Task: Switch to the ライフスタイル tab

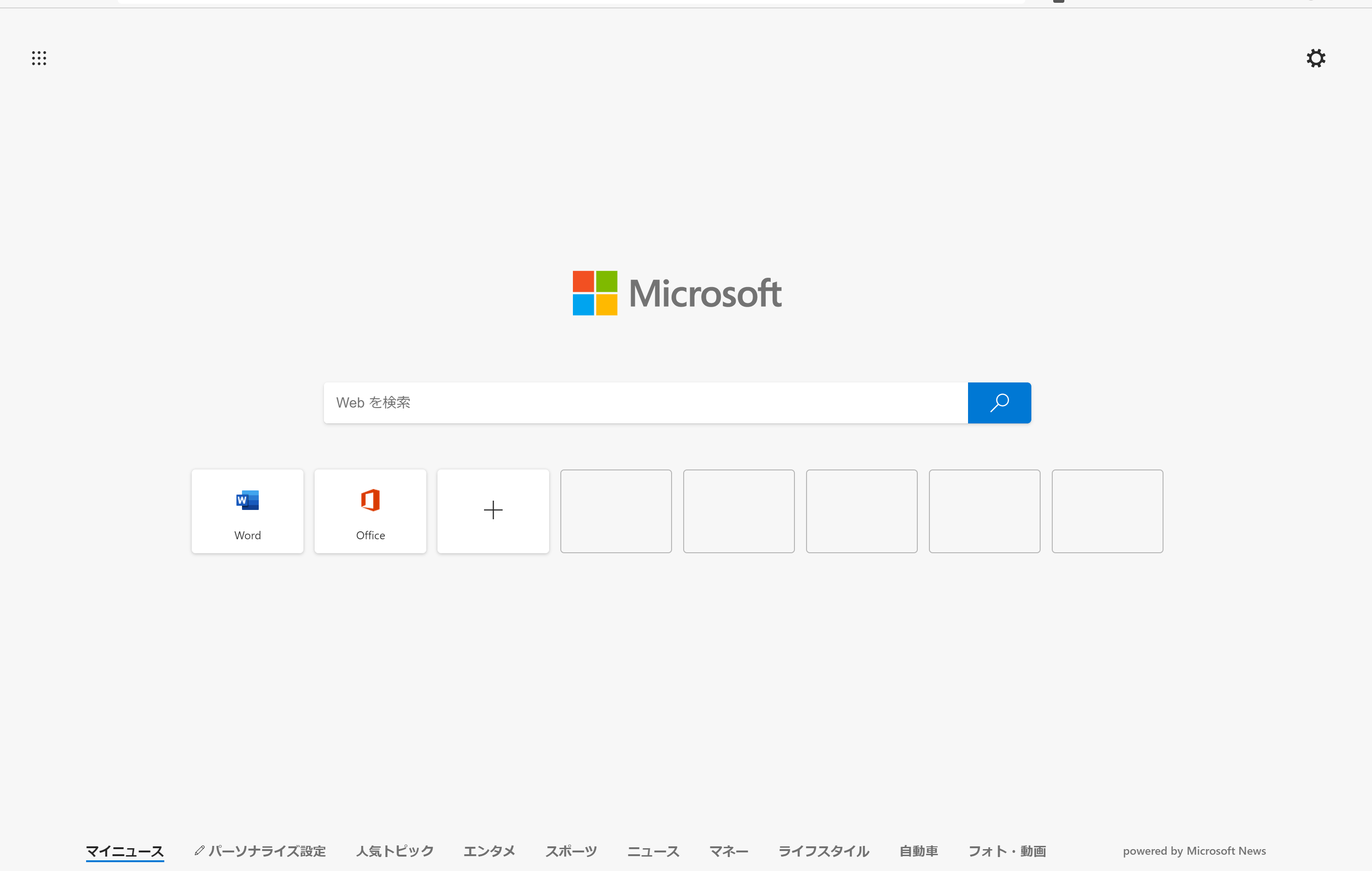Action: tap(824, 851)
